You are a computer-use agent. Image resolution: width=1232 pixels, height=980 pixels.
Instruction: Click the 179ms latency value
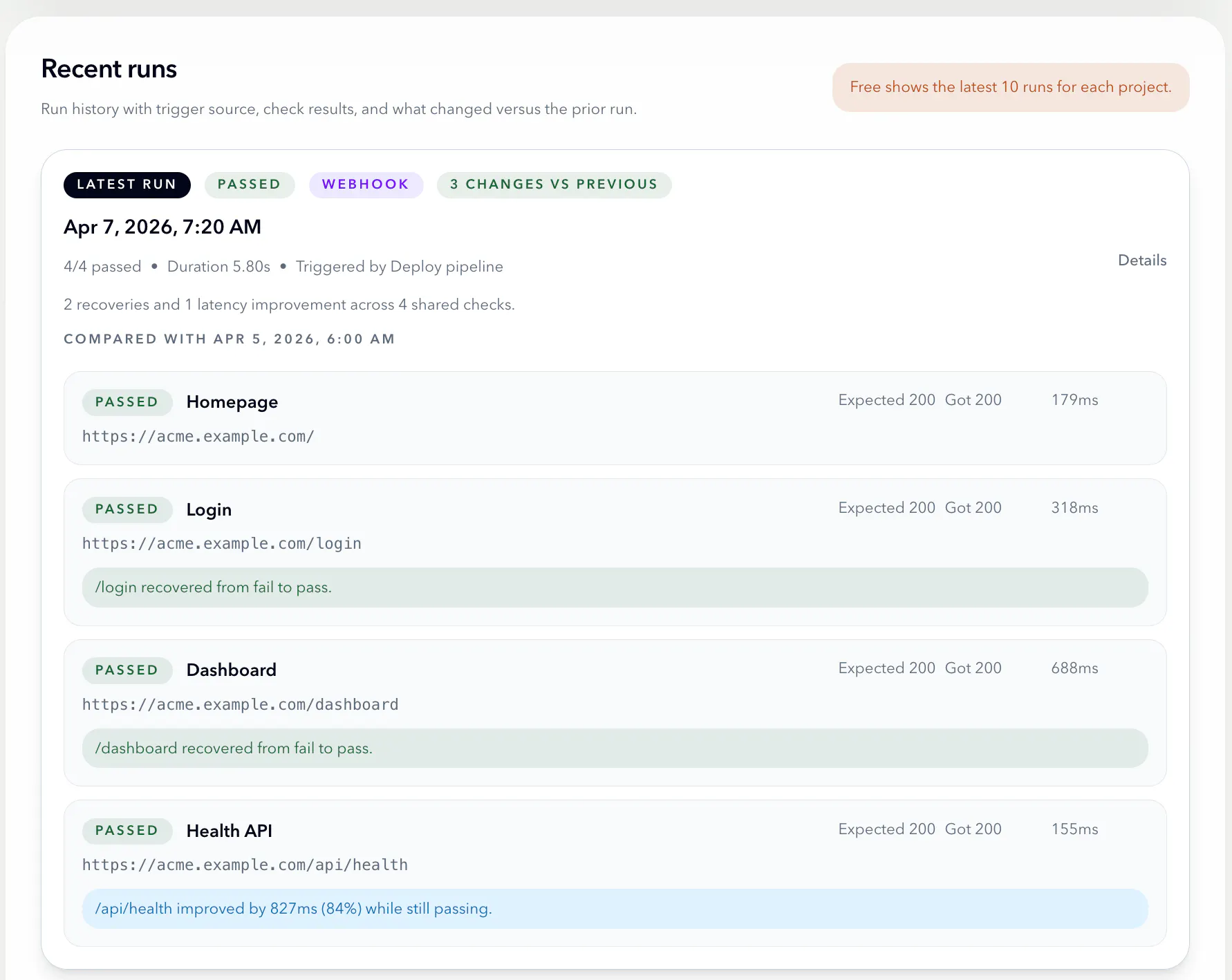pyautogui.click(x=1074, y=400)
